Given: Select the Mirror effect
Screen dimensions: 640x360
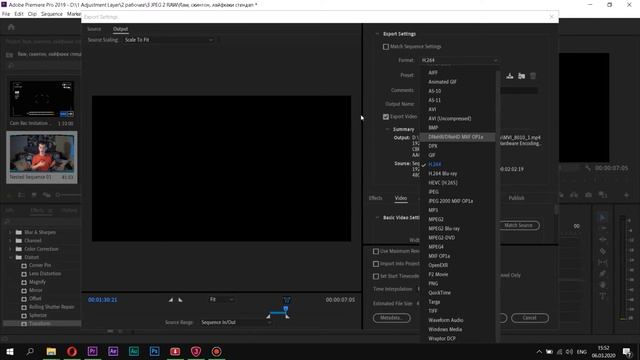Looking at the screenshot, I should (36, 290).
